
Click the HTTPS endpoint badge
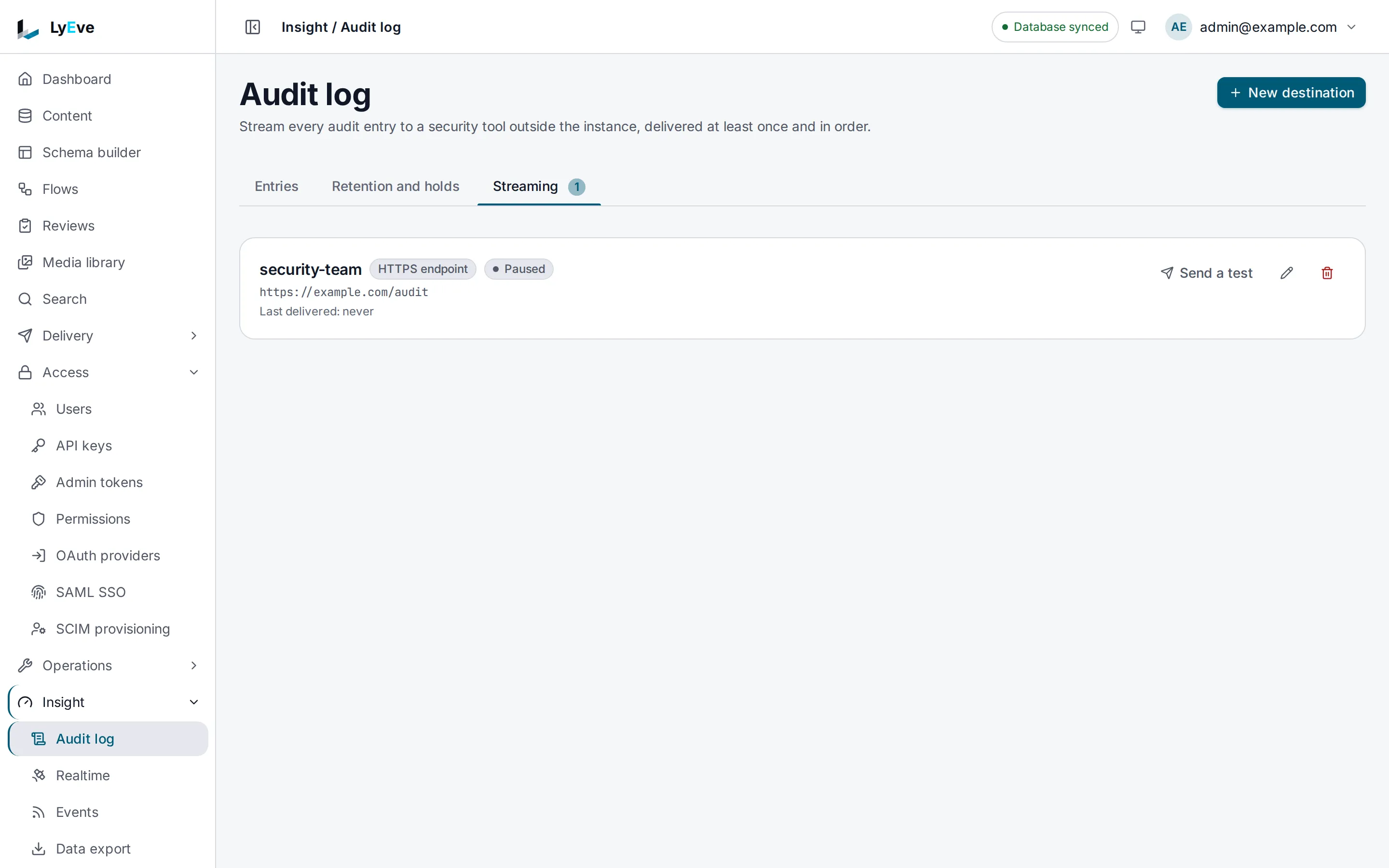click(422, 269)
